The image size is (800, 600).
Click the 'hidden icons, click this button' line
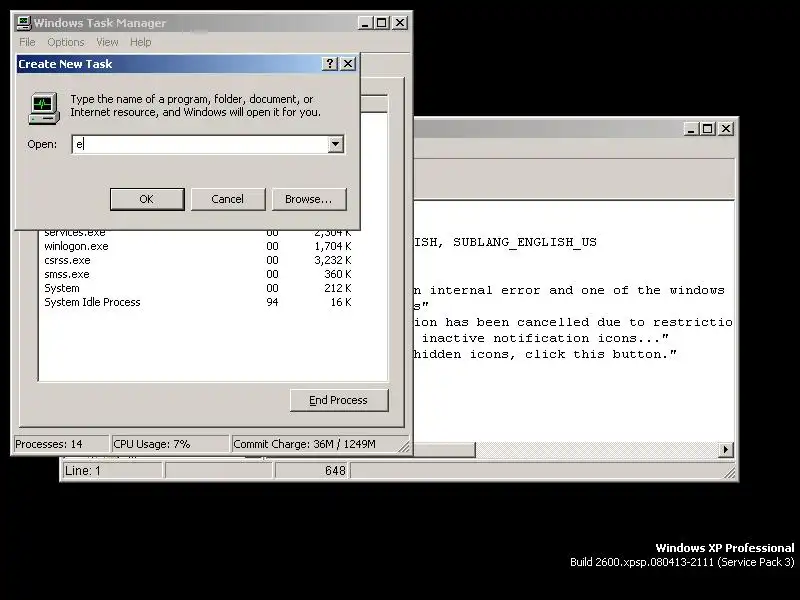(x=545, y=355)
